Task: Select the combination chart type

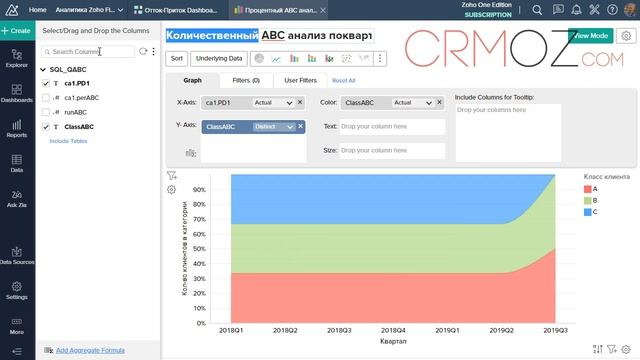Action: coord(329,59)
